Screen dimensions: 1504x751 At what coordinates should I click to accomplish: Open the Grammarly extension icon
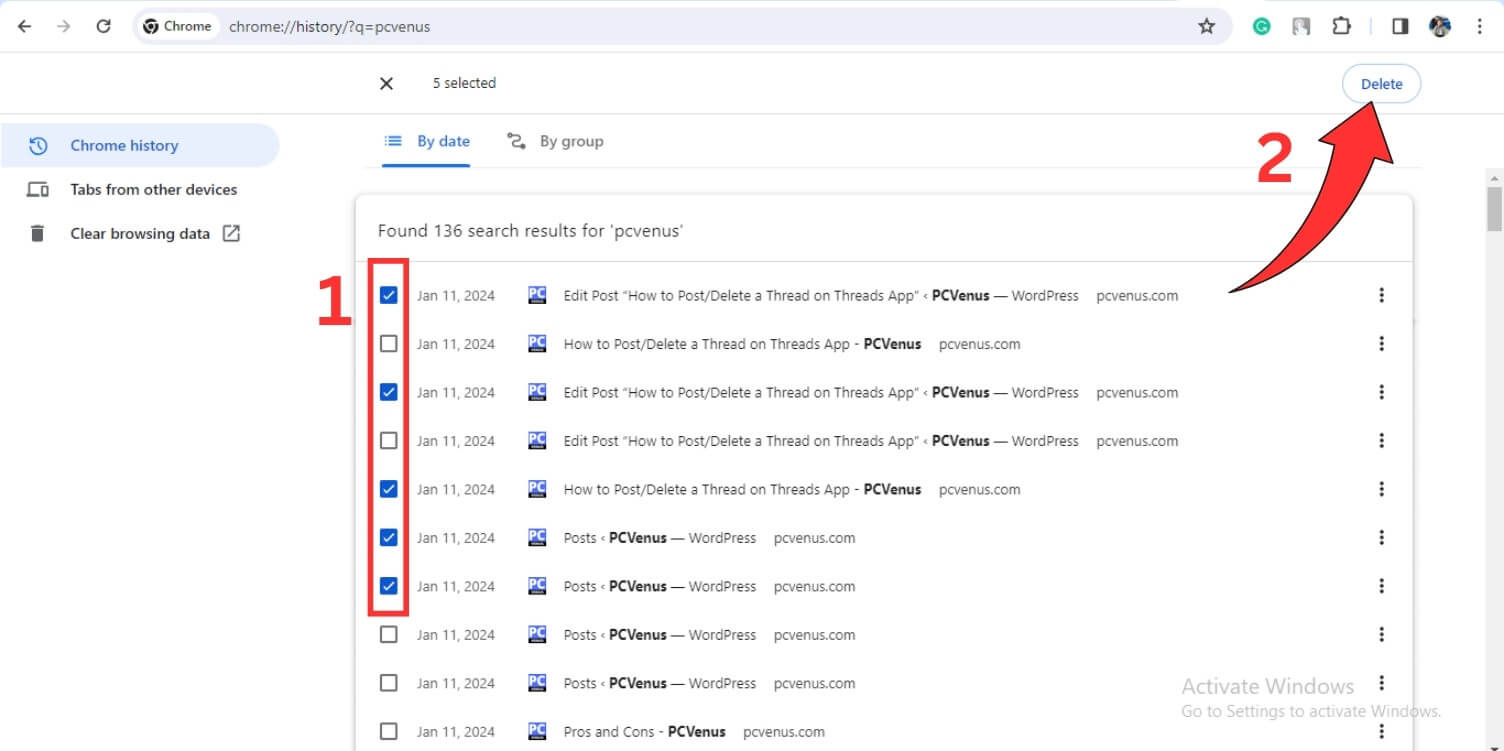pos(1262,27)
